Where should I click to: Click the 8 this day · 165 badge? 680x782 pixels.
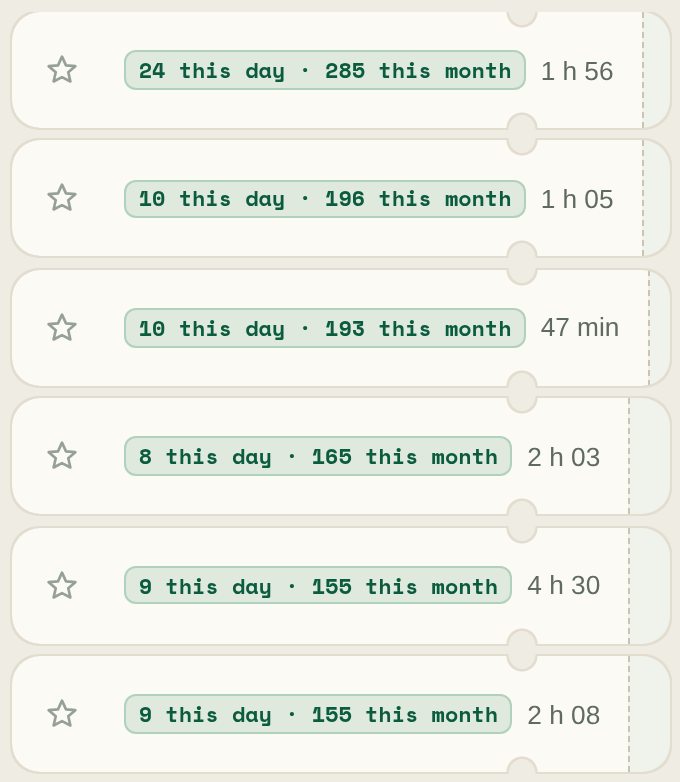coord(318,456)
